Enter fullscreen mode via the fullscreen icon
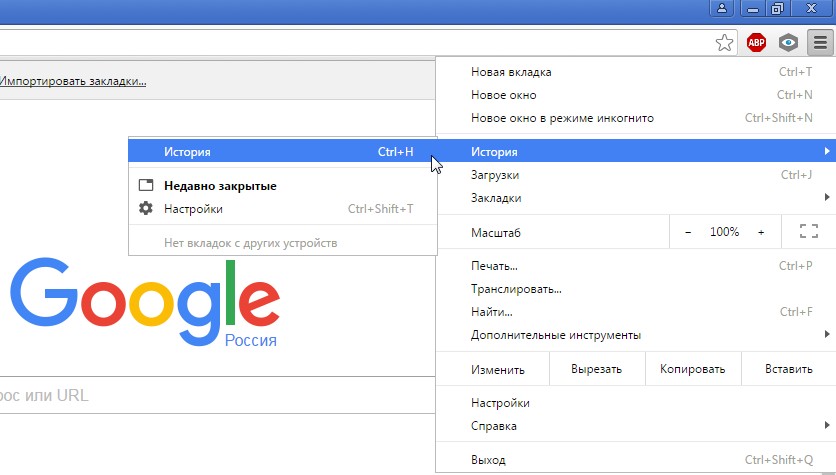 coord(808,231)
